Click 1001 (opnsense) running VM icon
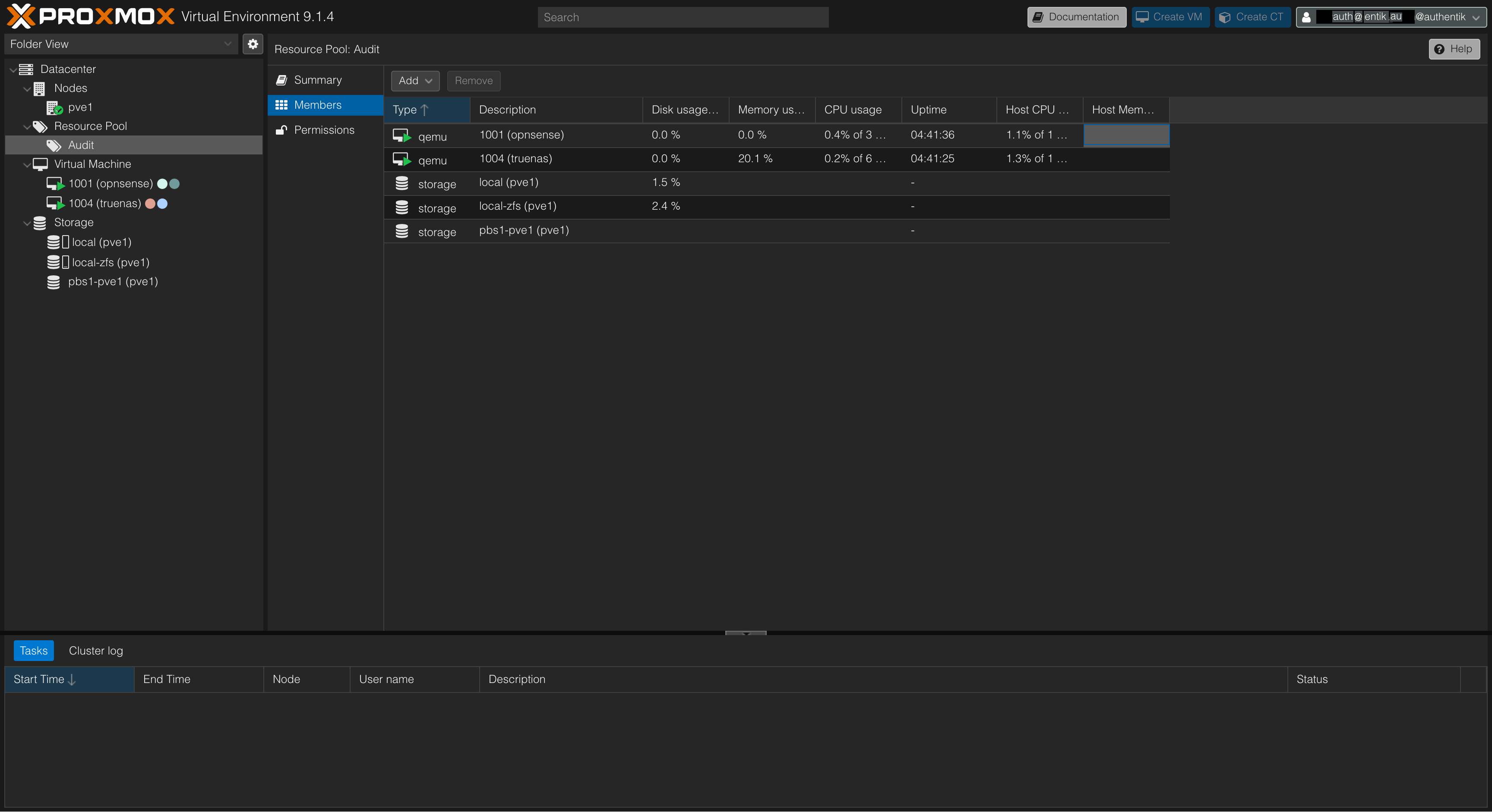This screenshot has height=812, width=1492. (55, 184)
